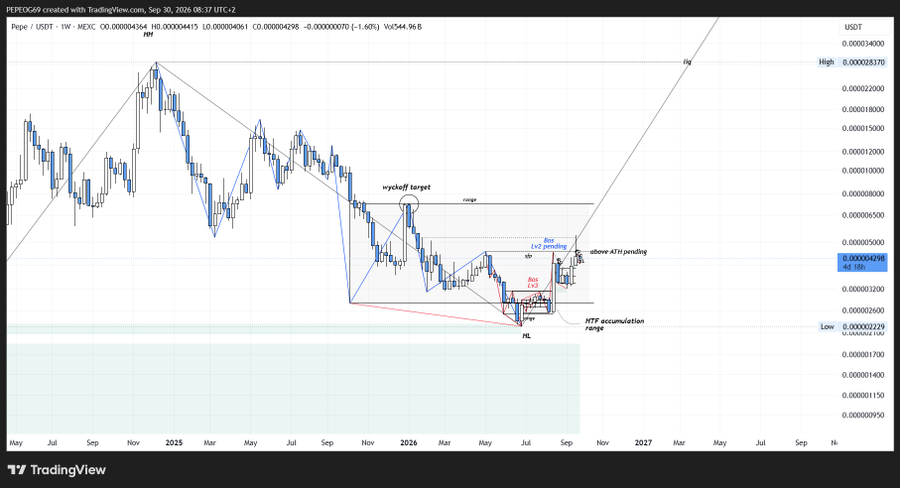Click the 2025 year label on time axis
This screenshot has height=488, width=900.
[x=173, y=443]
